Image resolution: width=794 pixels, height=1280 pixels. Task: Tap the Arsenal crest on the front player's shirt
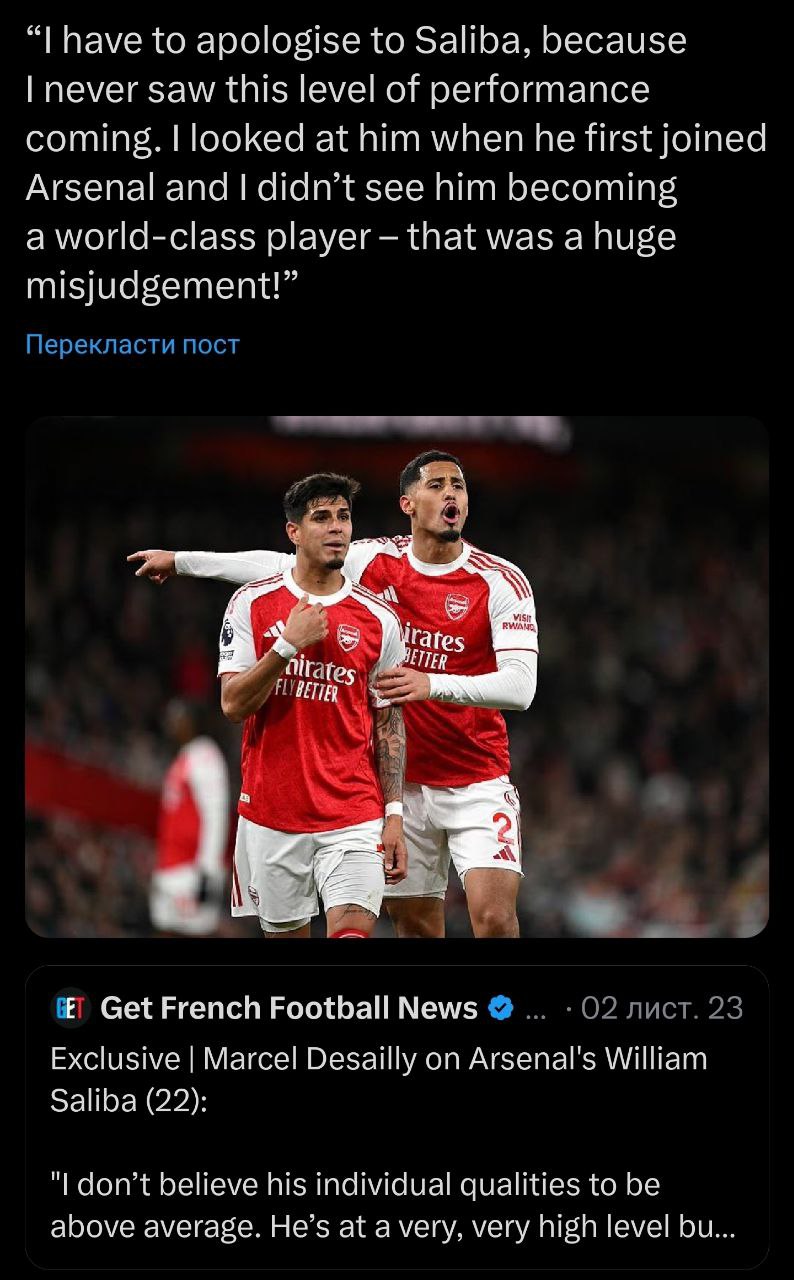point(347,636)
